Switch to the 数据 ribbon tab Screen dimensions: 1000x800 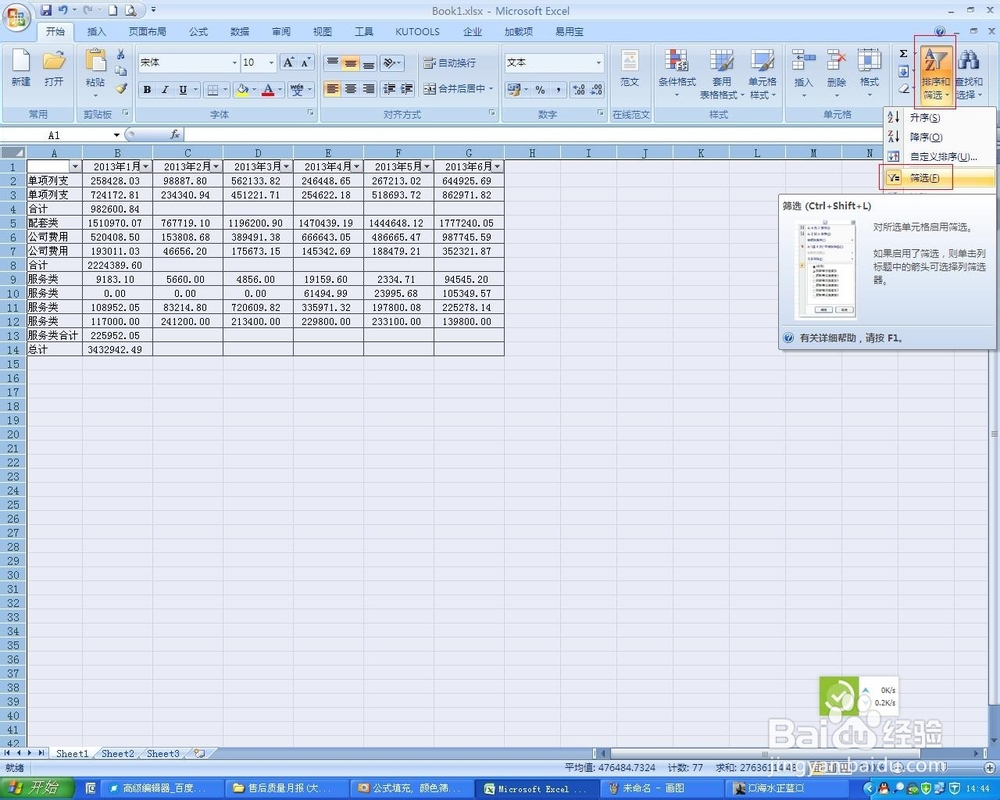click(x=239, y=31)
